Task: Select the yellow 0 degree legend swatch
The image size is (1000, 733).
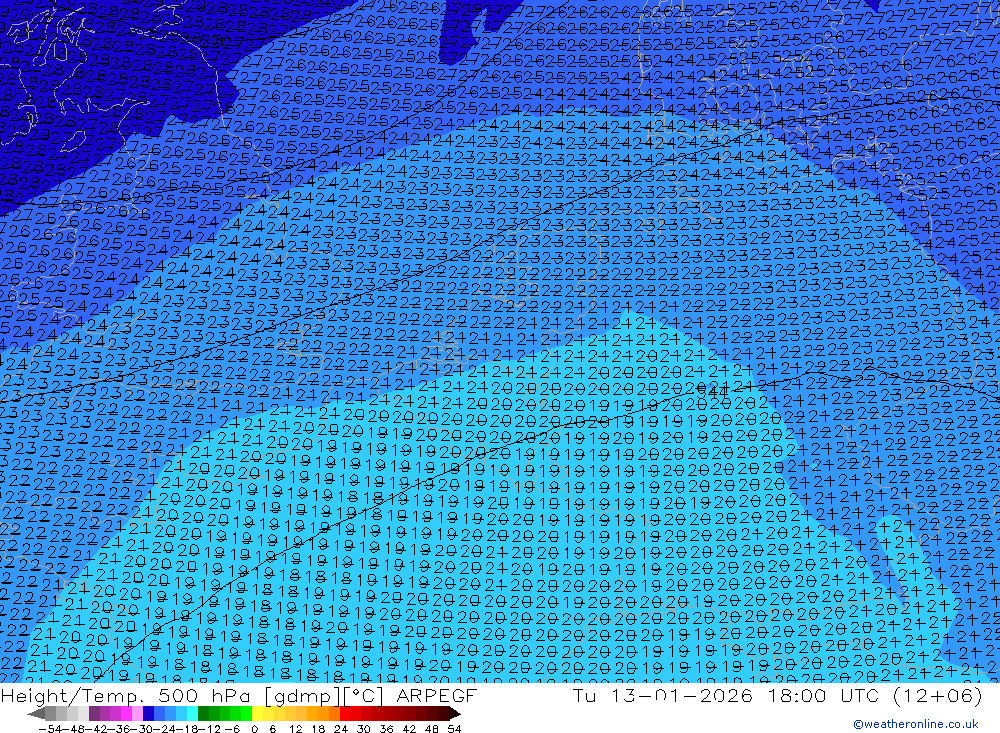Action: (x=258, y=714)
